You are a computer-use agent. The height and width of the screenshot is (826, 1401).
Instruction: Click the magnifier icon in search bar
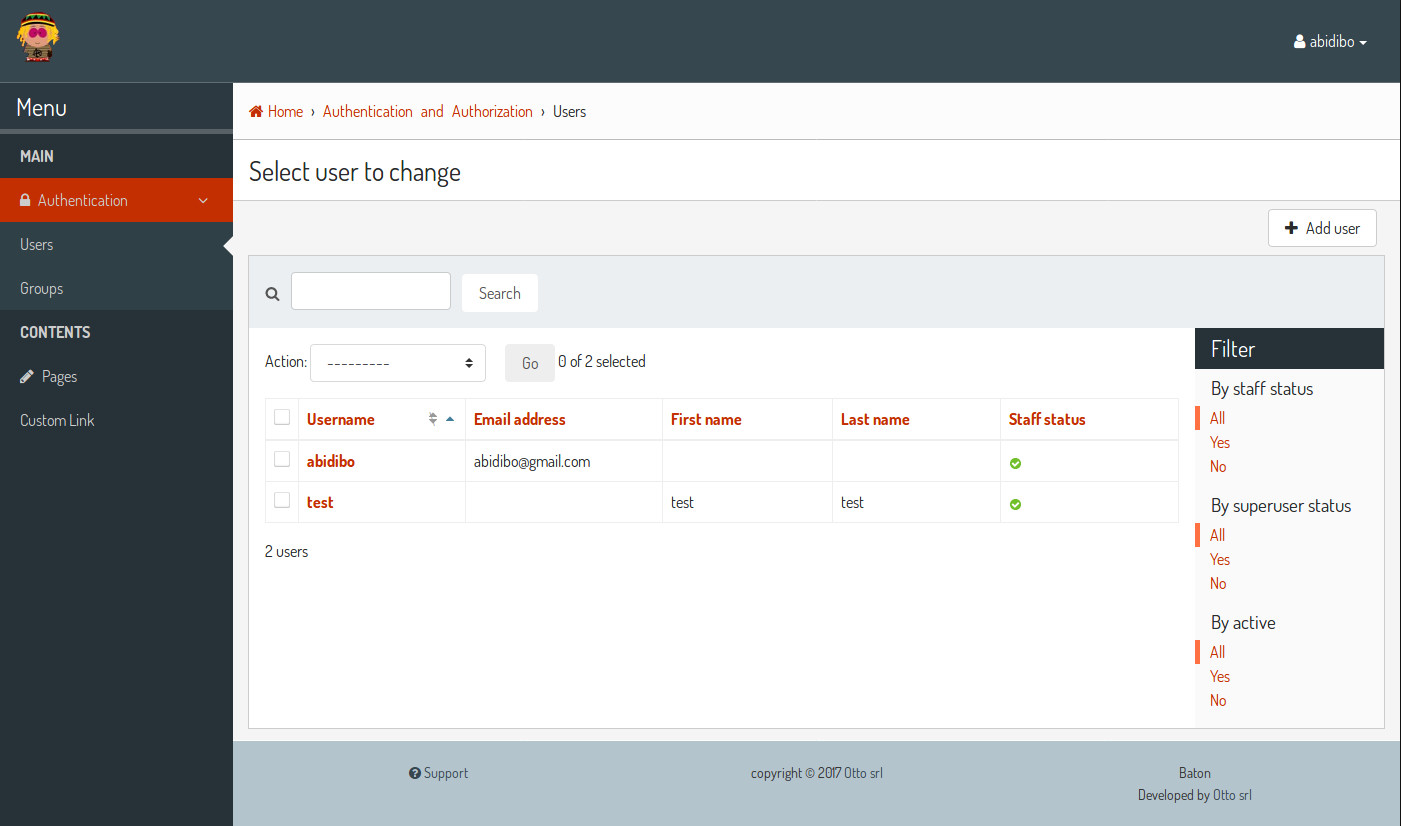(x=272, y=294)
